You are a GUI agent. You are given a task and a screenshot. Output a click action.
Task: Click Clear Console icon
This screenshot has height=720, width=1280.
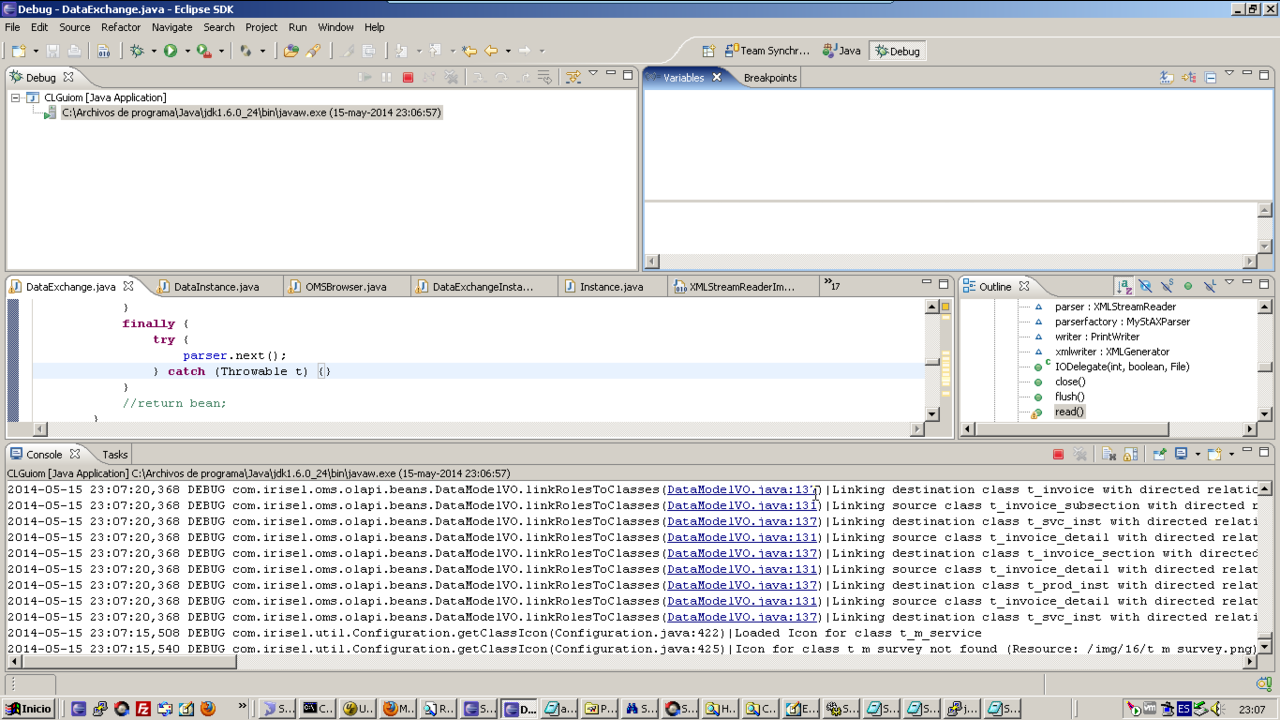click(x=1109, y=454)
